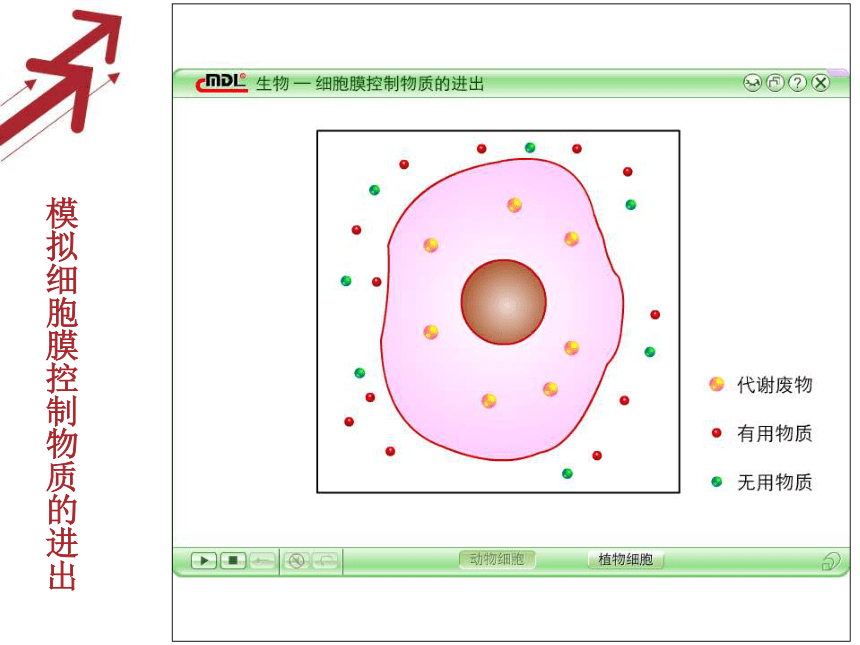Click the greyed loop/return icon in bottom toolbar

(x=326, y=561)
